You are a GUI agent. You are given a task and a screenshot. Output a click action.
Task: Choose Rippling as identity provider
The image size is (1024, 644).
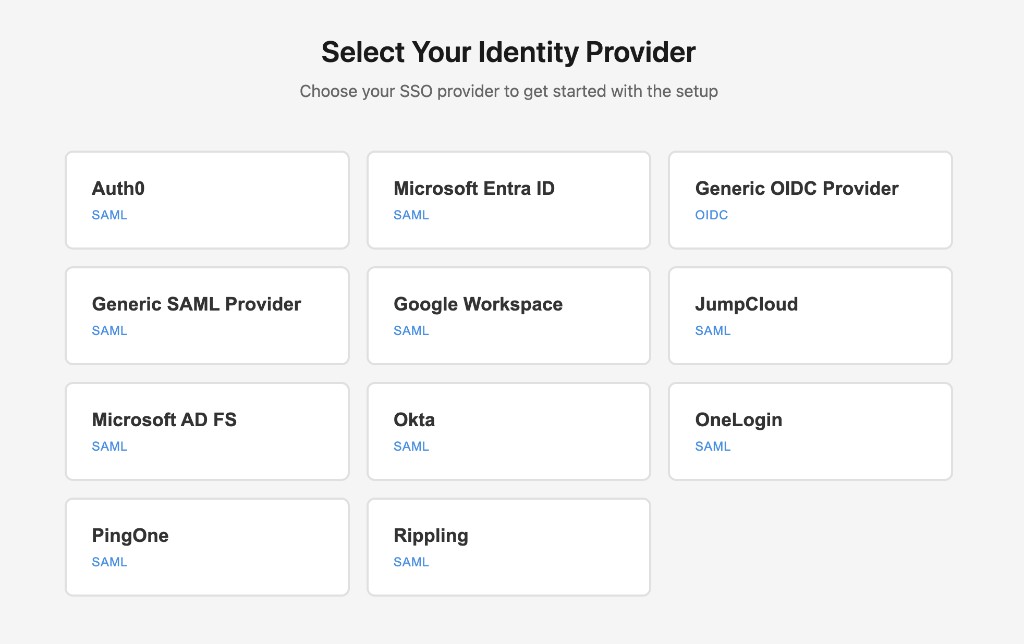pos(509,547)
